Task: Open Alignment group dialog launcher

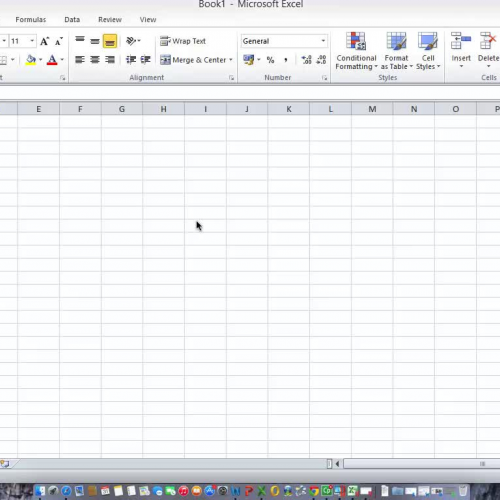Action: (x=231, y=78)
